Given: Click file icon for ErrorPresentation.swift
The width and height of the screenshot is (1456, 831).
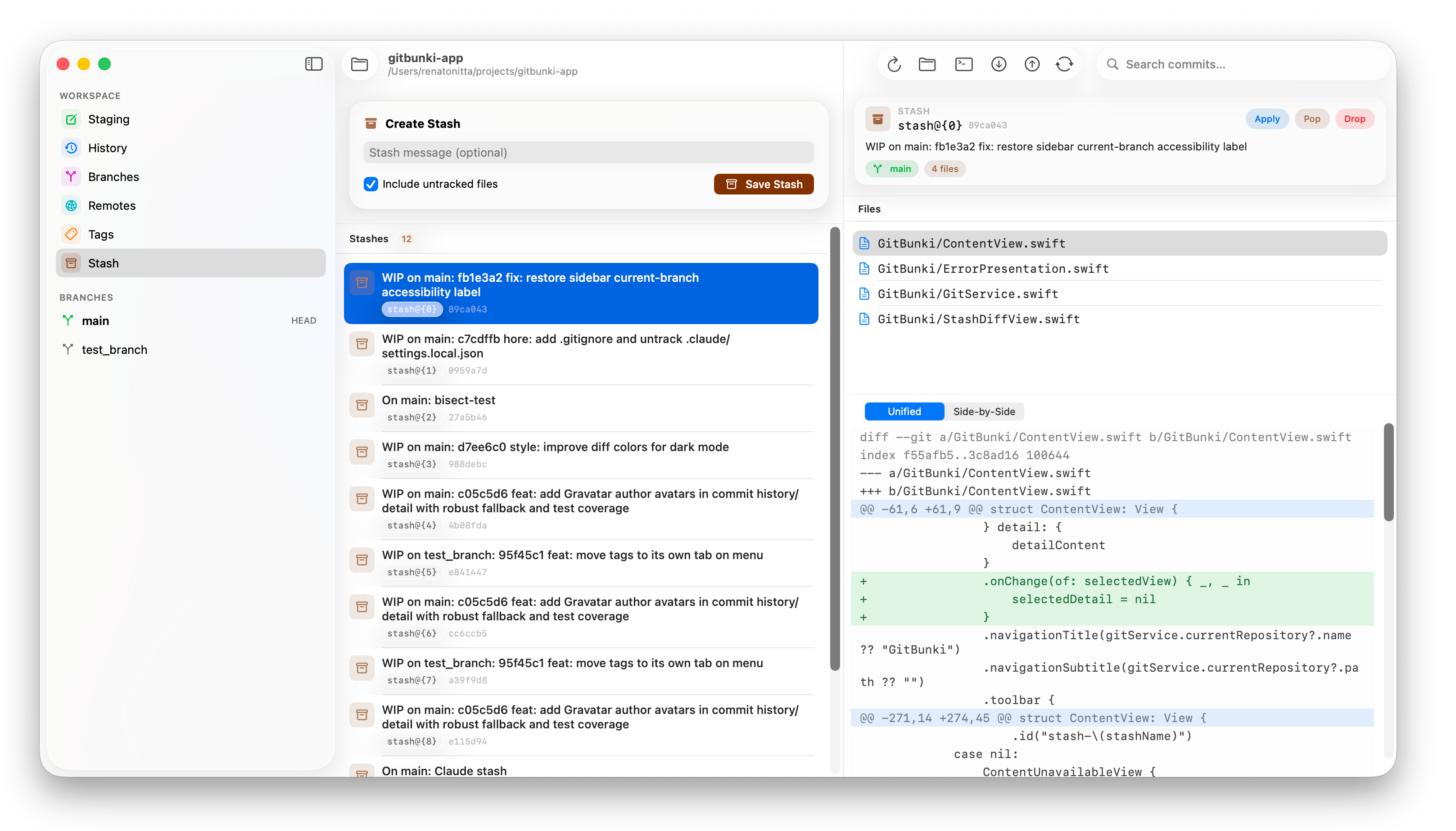Looking at the screenshot, I should pos(864,269).
